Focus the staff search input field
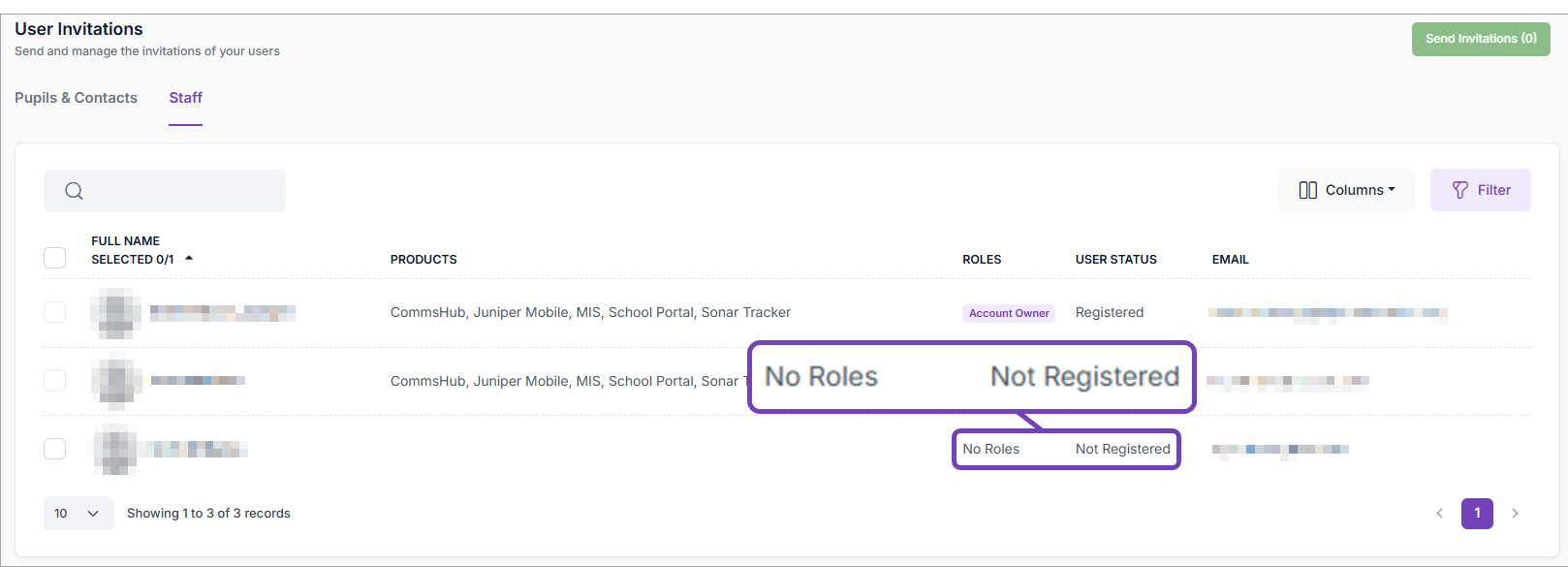This screenshot has height=567, width=1568. tap(179, 191)
